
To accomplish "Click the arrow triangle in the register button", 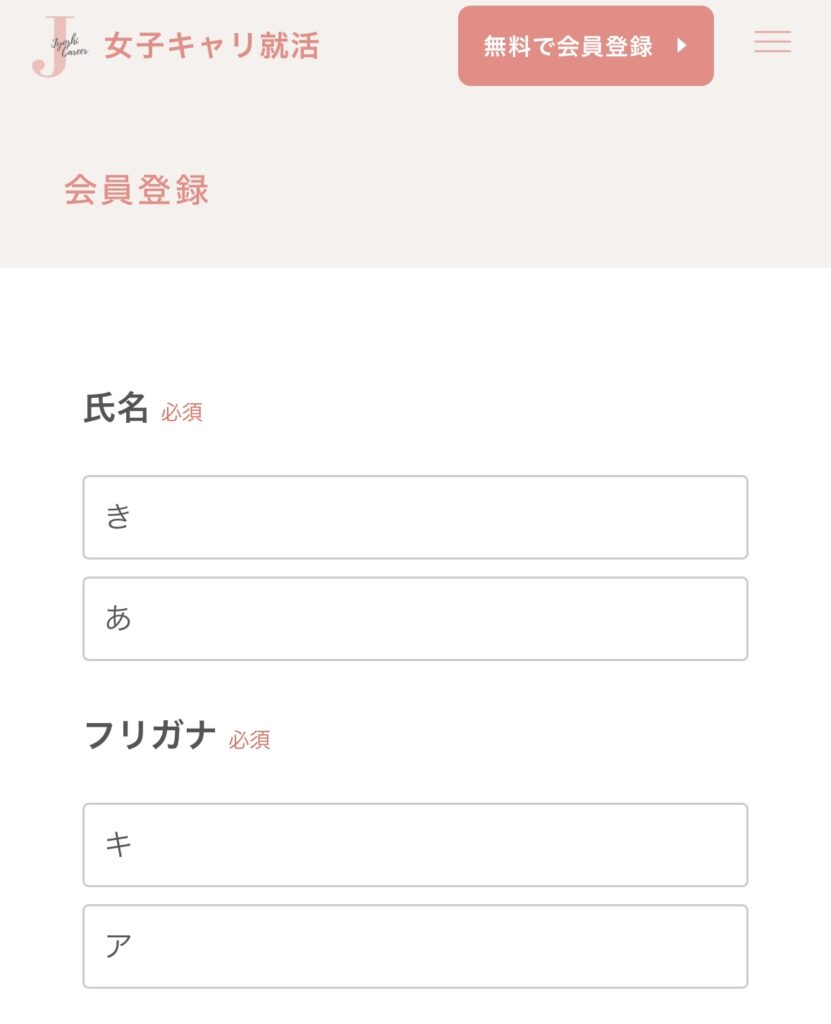I will (x=682, y=46).
